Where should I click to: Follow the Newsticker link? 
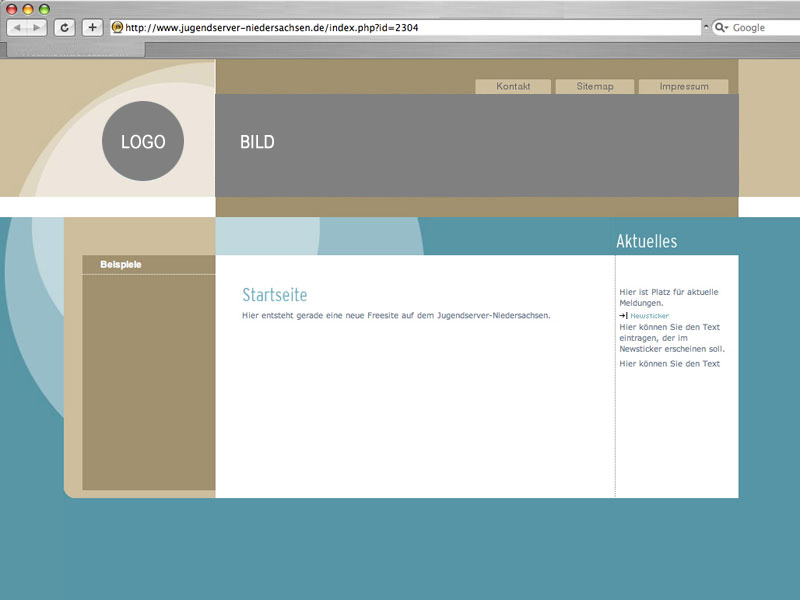[650, 316]
